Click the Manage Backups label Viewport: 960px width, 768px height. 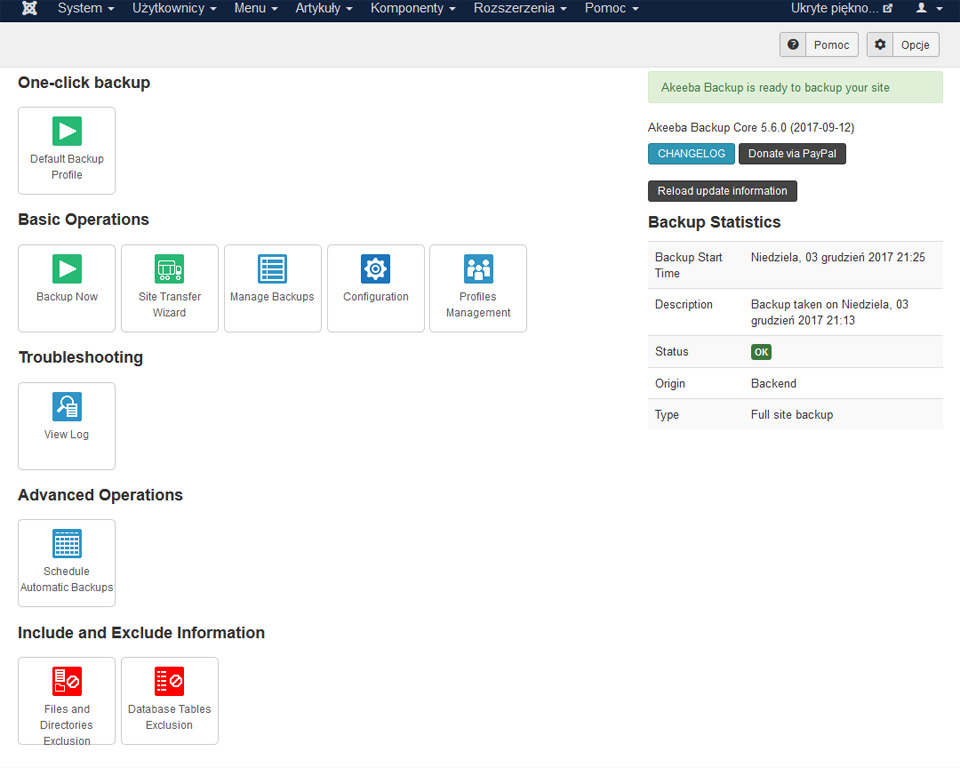click(x=272, y=296)
